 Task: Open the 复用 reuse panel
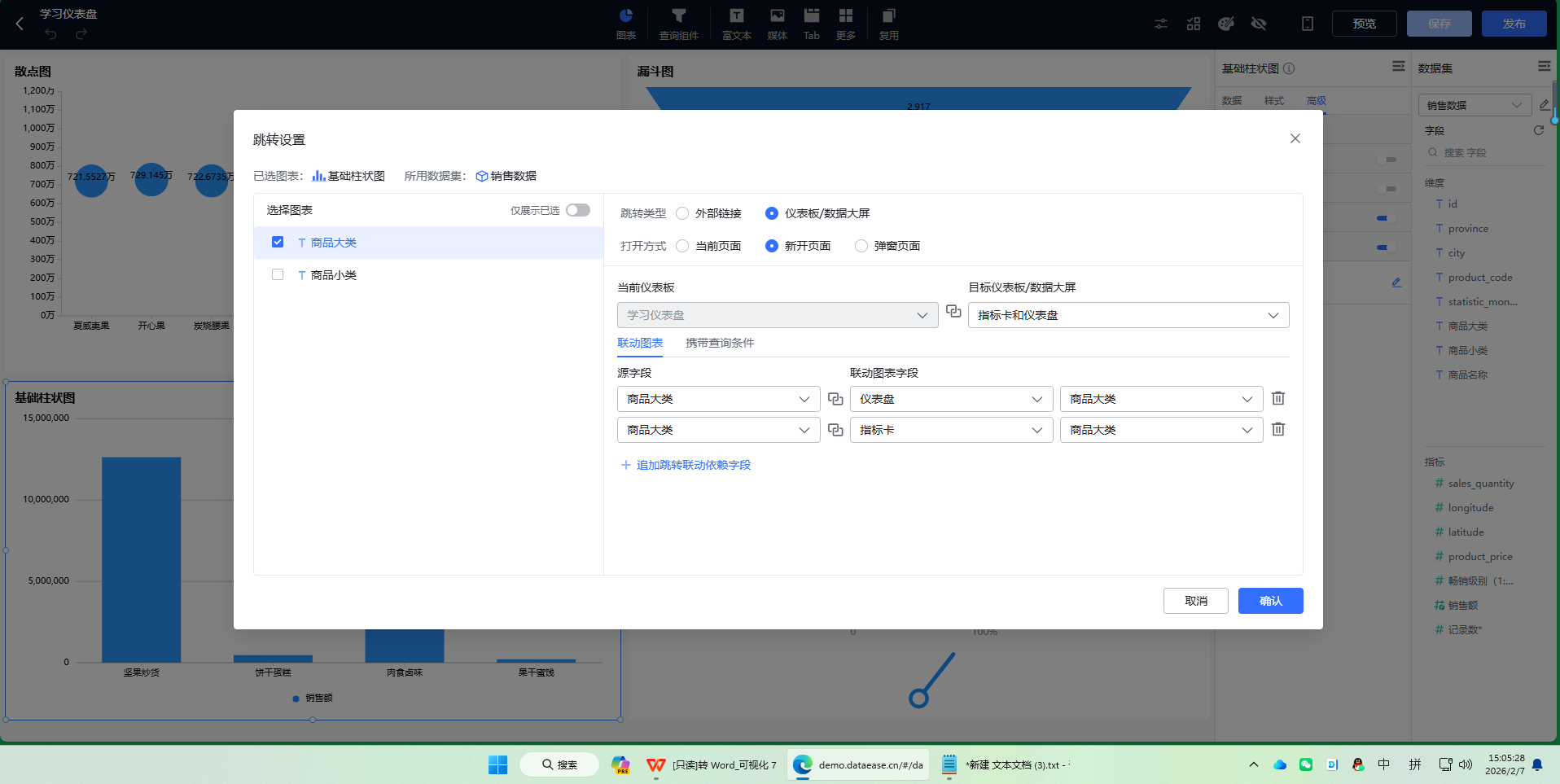(888, 23)
